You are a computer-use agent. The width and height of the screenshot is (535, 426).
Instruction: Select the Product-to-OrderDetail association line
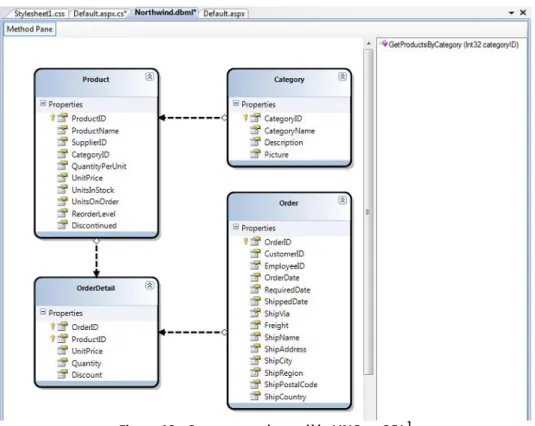tap(97, 258)
